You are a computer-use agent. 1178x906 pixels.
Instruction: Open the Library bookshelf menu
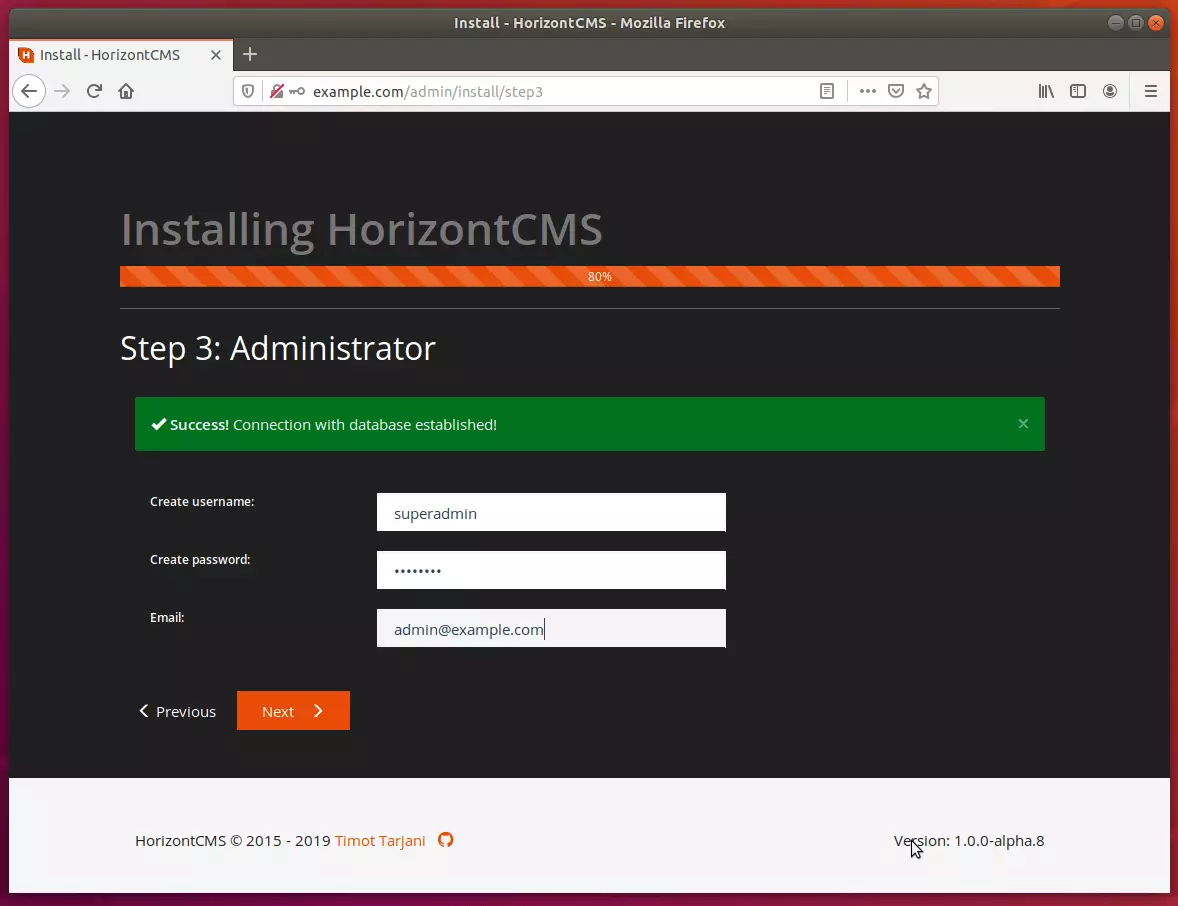1046,92
